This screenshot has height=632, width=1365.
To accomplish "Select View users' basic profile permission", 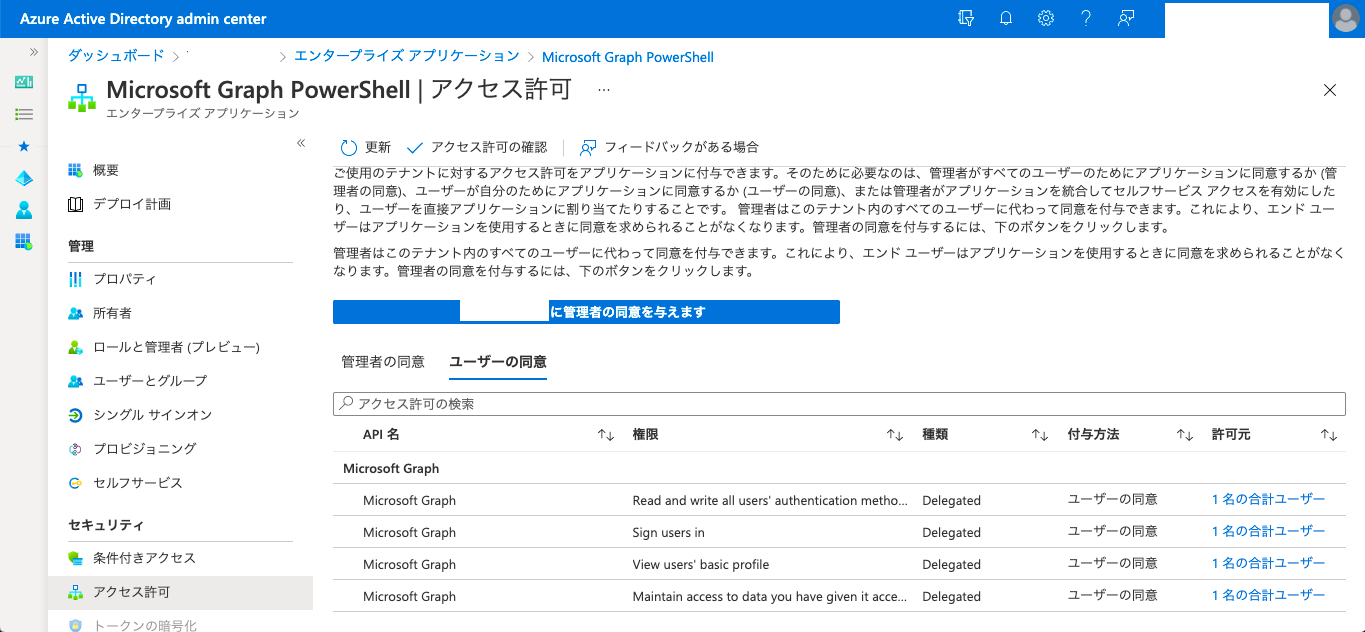I will [x=839, y=564].
